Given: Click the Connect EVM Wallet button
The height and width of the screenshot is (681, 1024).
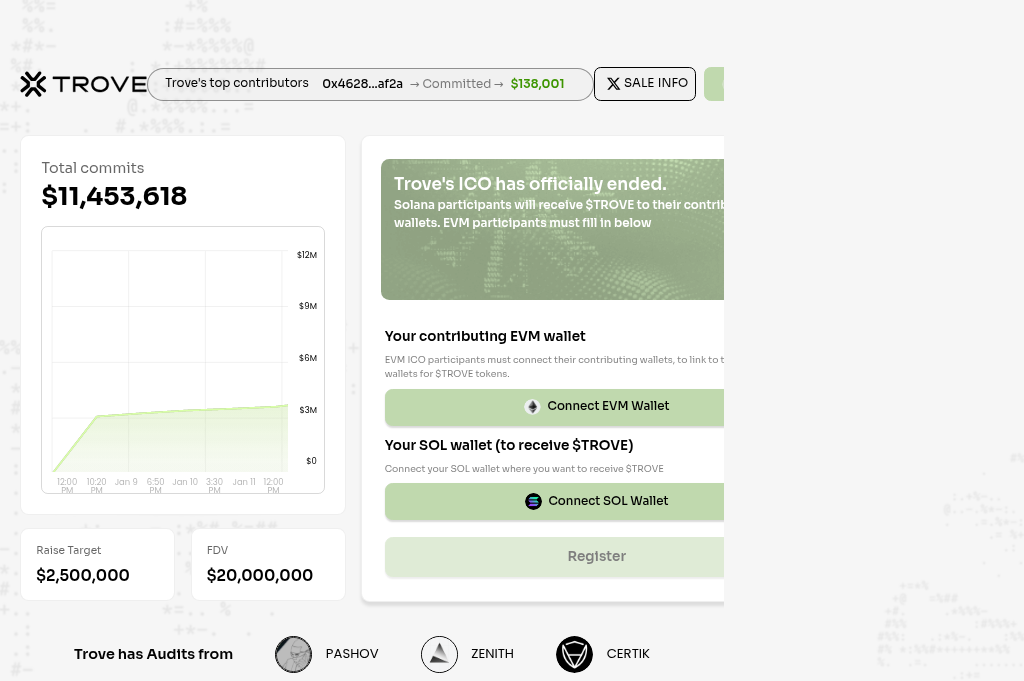Looking at the screenshot, I should 597,406.
